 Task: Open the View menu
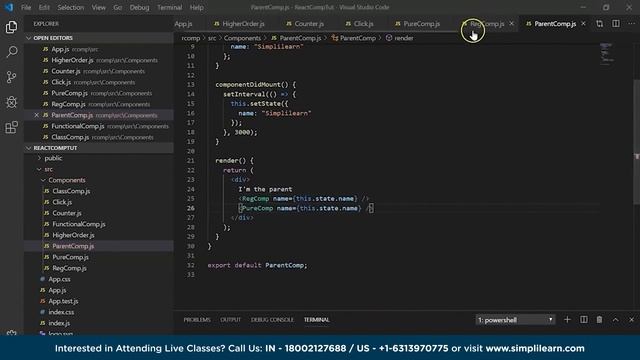pos(98,7)
